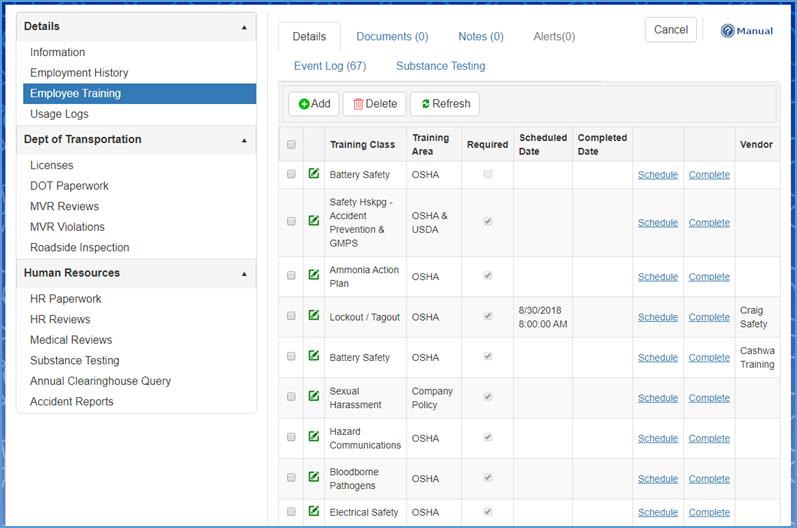Select the Lockout / Tagout row checkbox
Viewport: 797px width, 528px height.
pyautogui.click(x=291, y=316)
